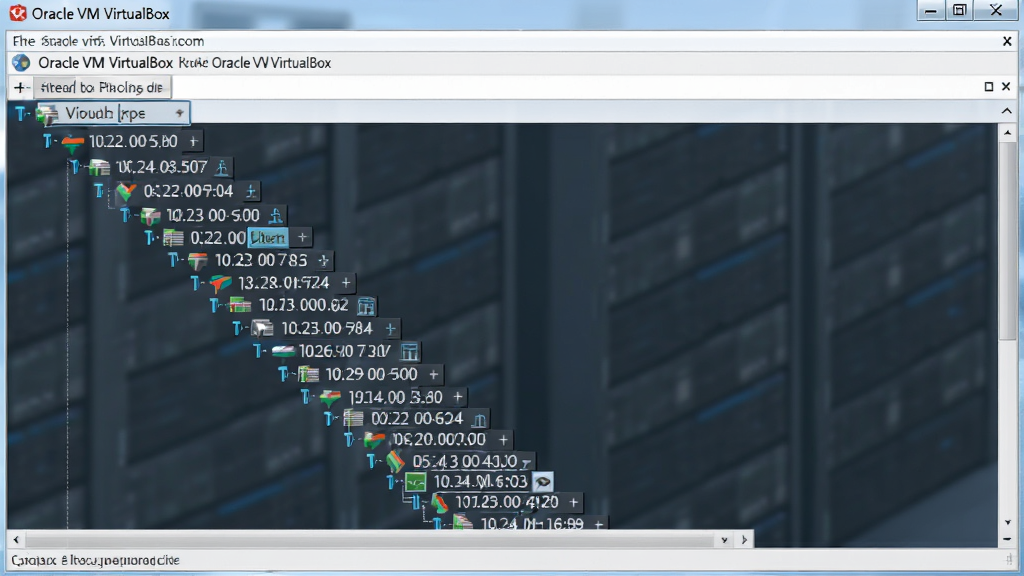1024x576 pixels.
Task: Click the horizontal scrollbar left arrow
Action: pyautogui.click(x=16, y=539)
